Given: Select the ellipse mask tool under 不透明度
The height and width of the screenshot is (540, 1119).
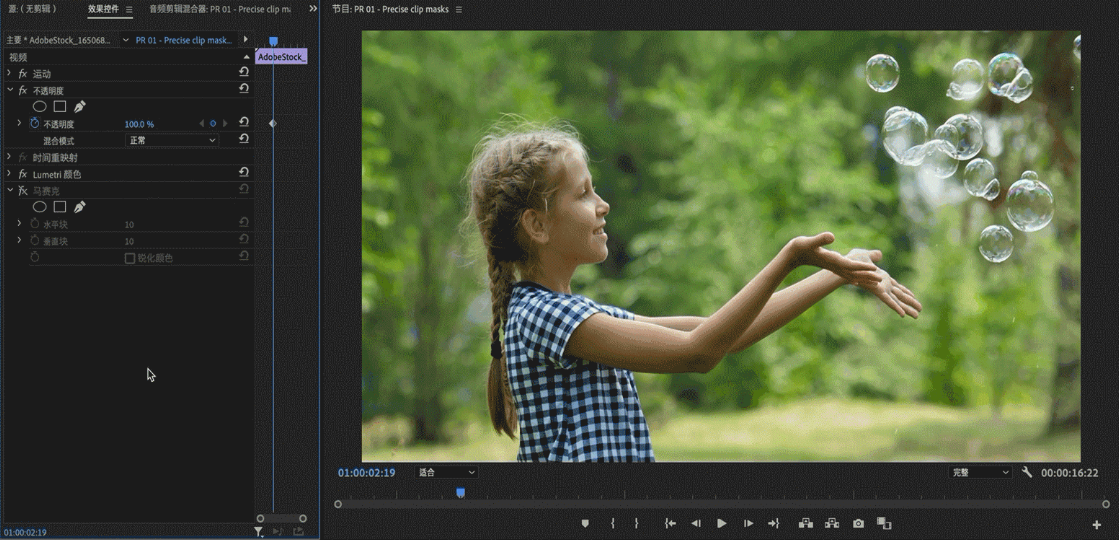Looking at the screenshot, I should click(x=40, y=107).
